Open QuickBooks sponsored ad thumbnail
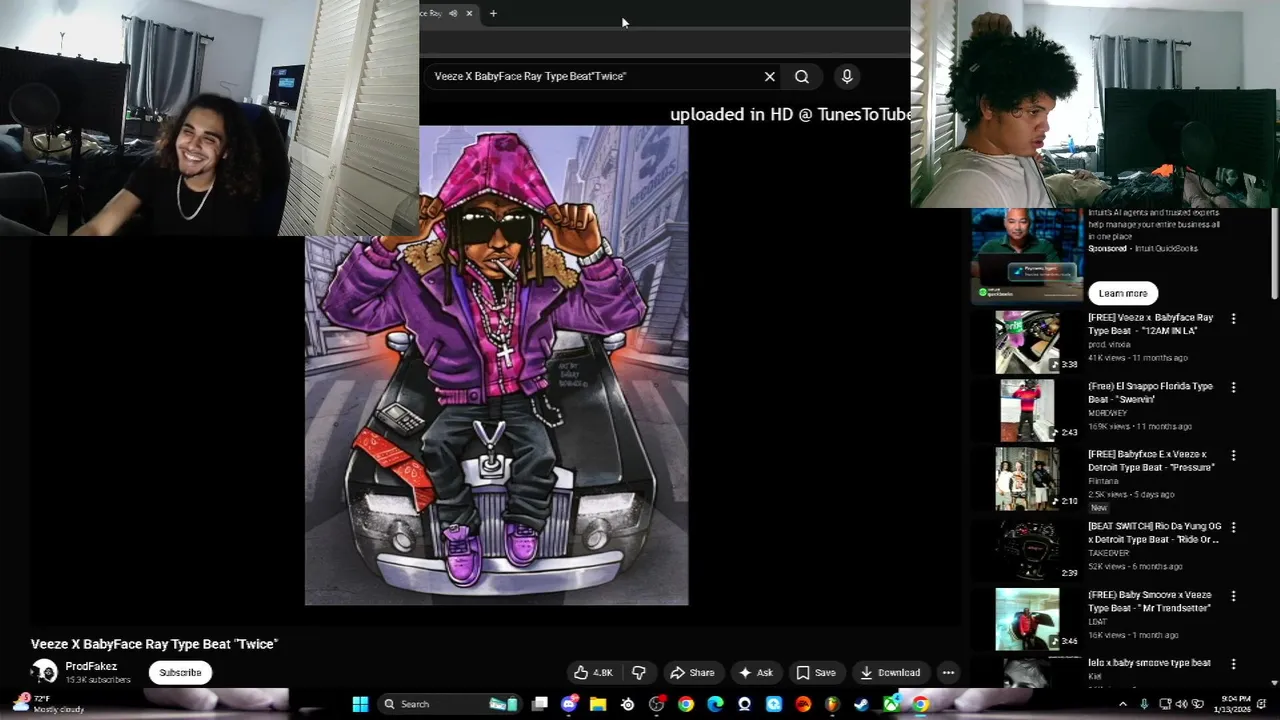The width and height of the screenshot is (1280, 720). click(x=1027, y=254)
